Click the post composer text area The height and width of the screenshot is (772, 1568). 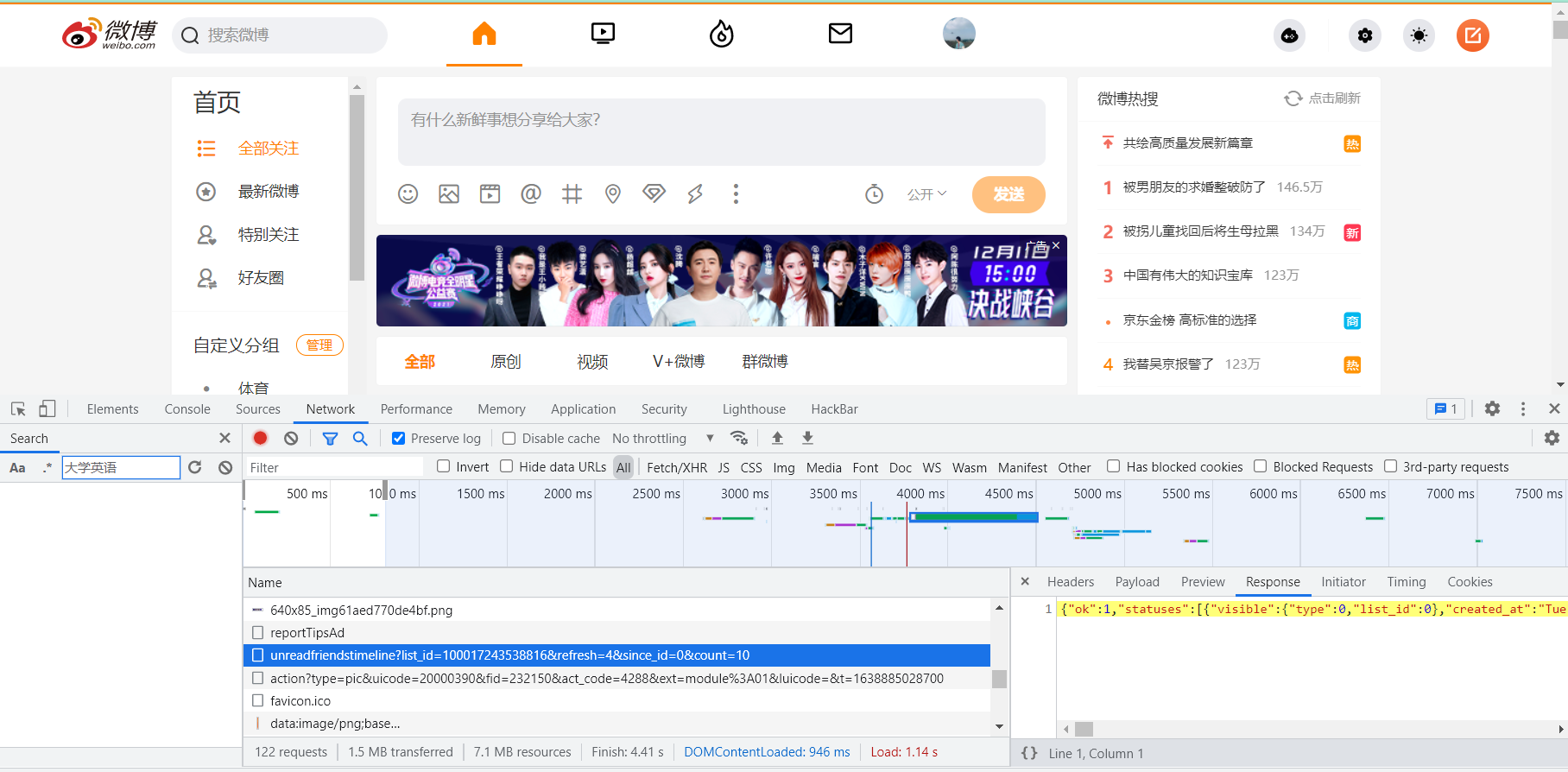[721, 131]
